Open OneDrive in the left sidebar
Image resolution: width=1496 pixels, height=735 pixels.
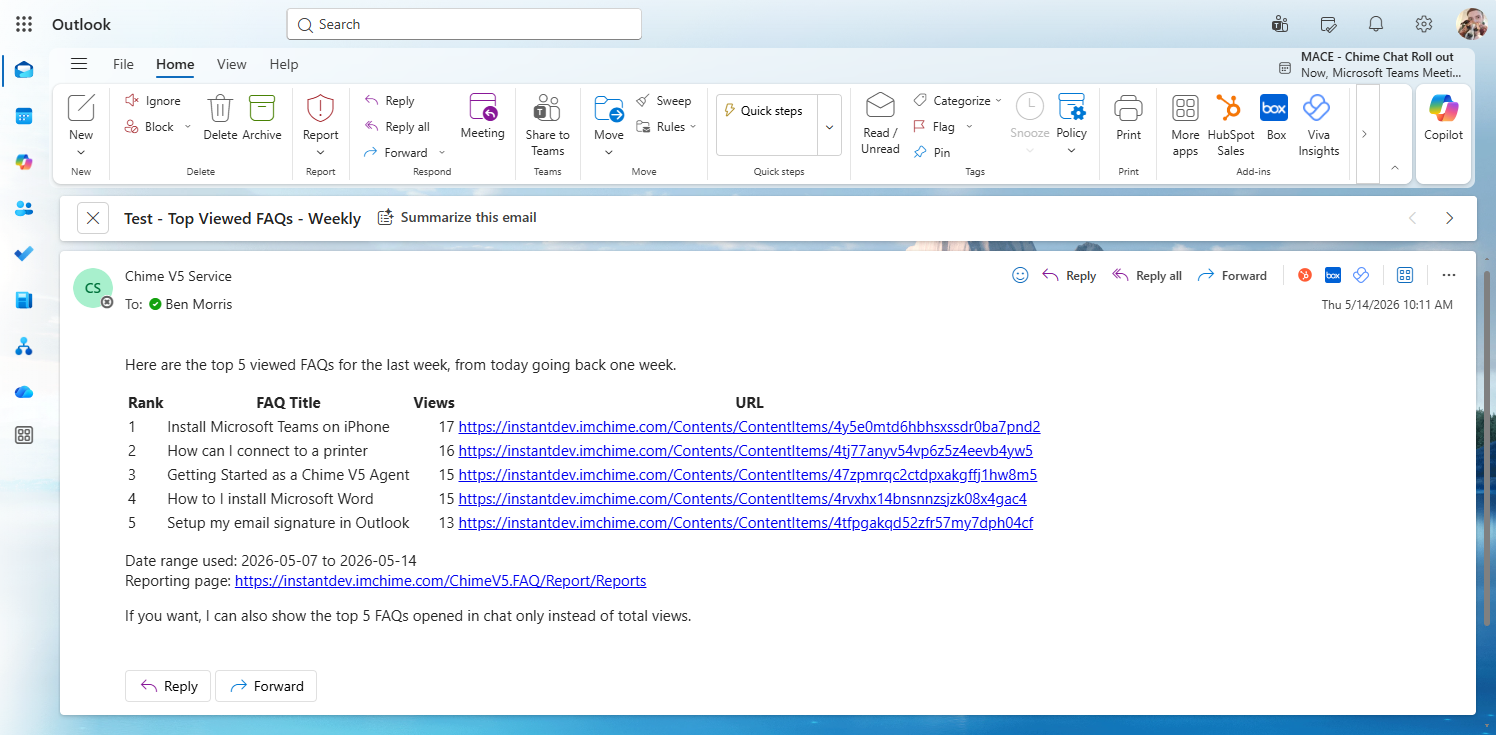pos(24,392)
